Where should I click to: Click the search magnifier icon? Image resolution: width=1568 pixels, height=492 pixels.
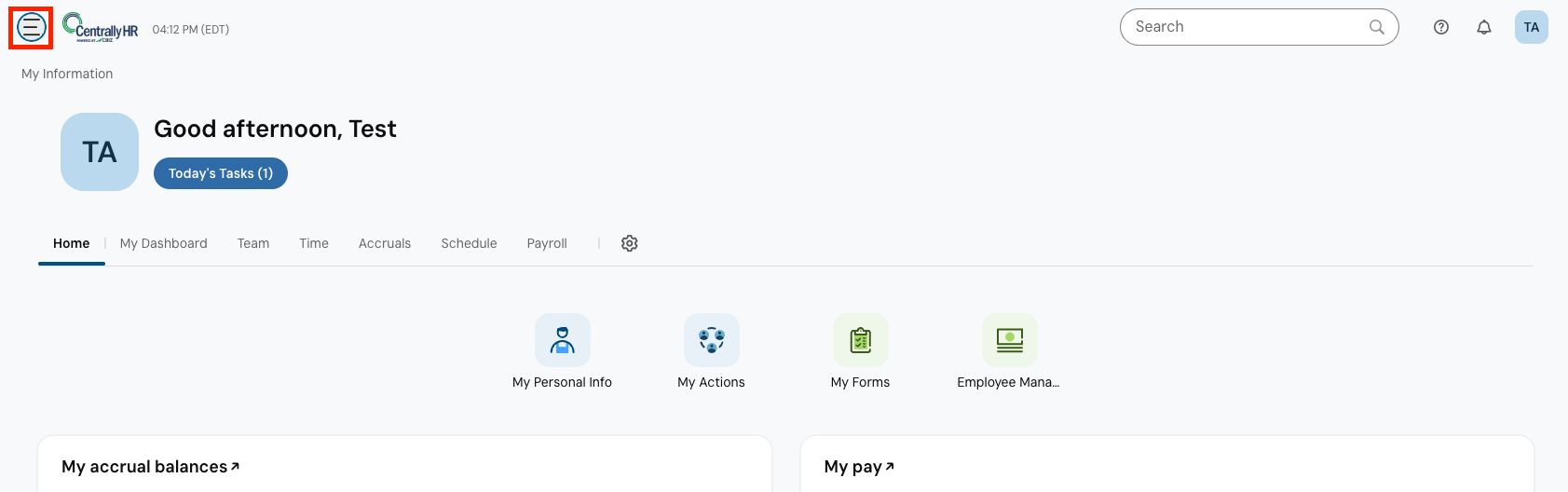point(1376,27)
